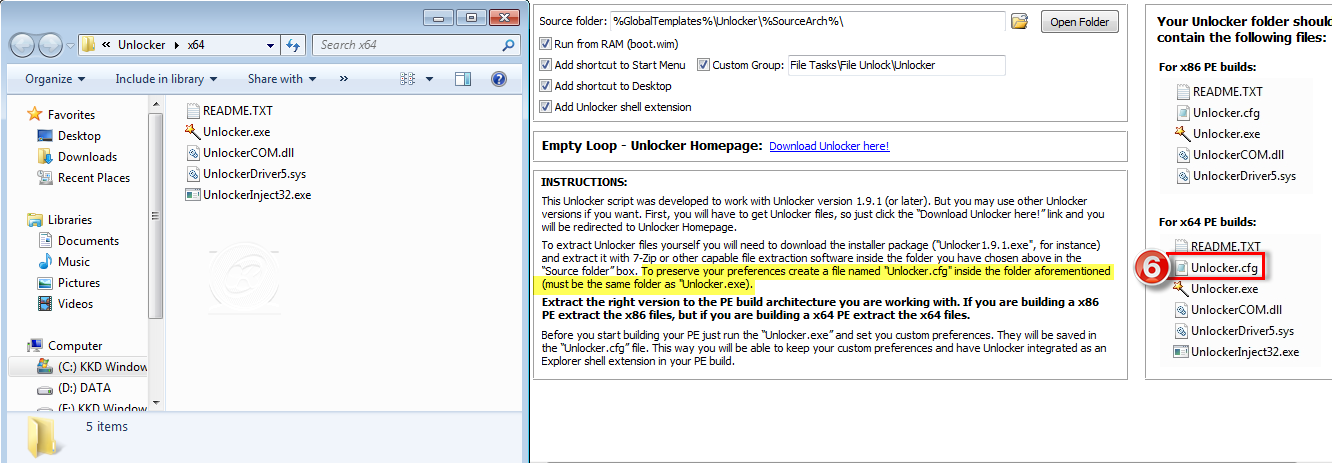Select the (C:) KKD Windows drive

tap(78, 367)
